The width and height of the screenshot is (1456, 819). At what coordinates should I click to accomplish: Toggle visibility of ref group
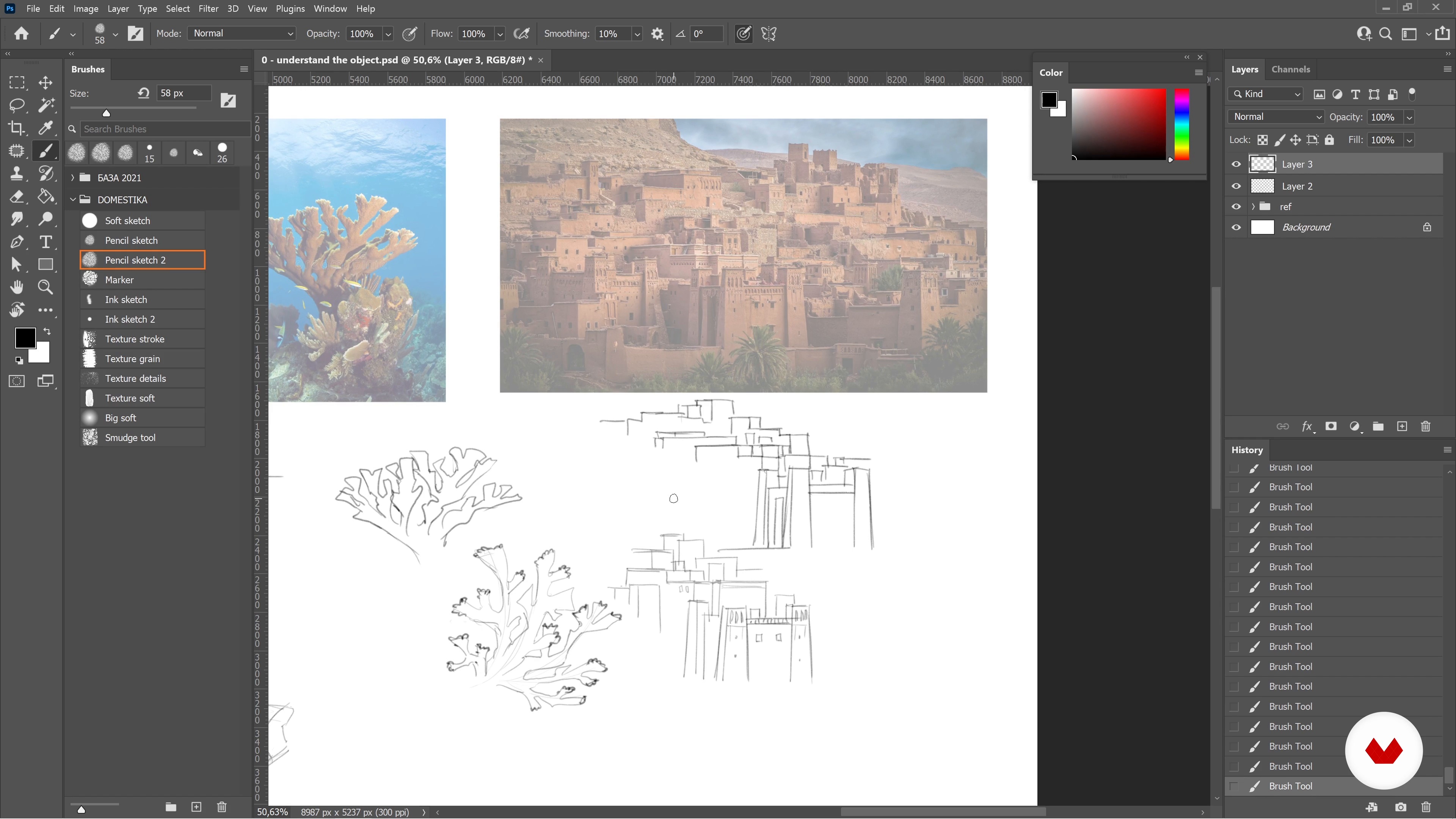point(1236,207)
